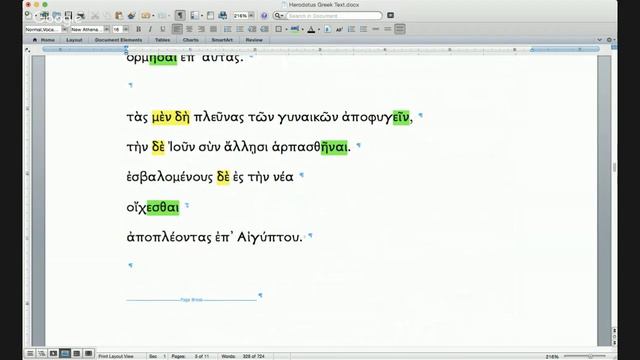This screenshot has height=360, width=640.
Task: Open the Document Elements tab
Action: 118,40
